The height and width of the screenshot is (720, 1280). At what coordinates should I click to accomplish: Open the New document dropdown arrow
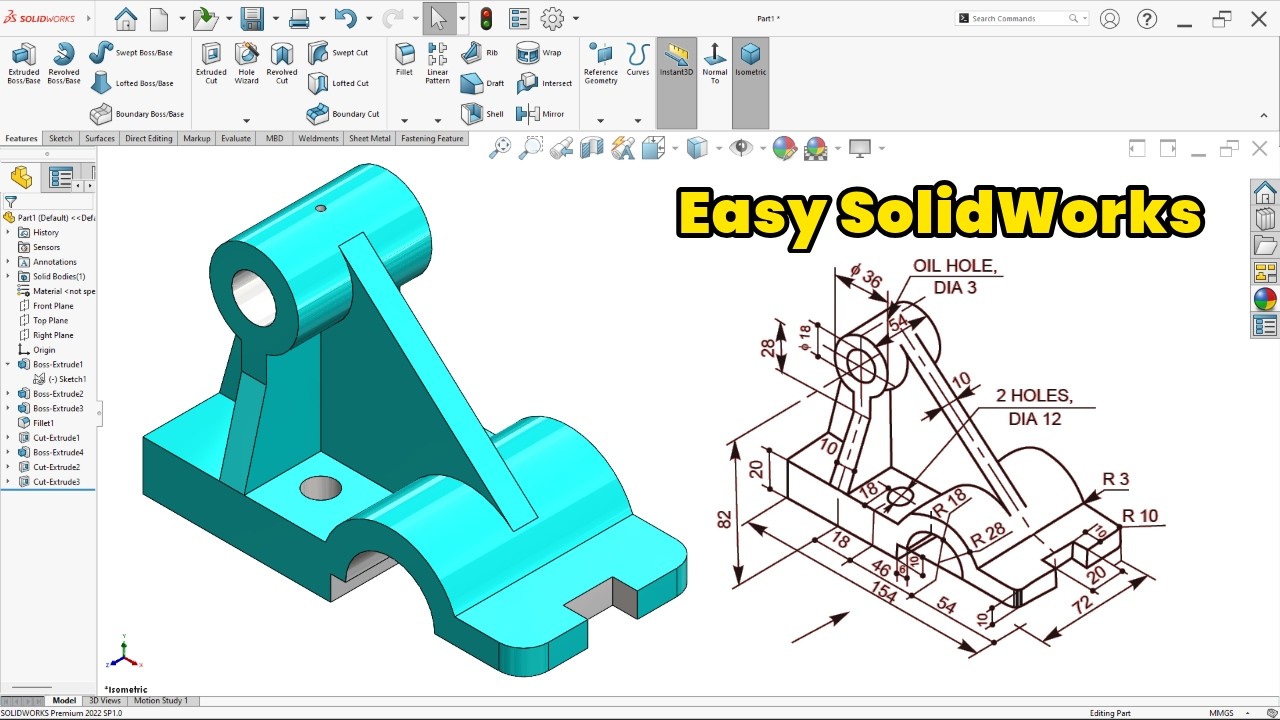(x=181, y=19)
